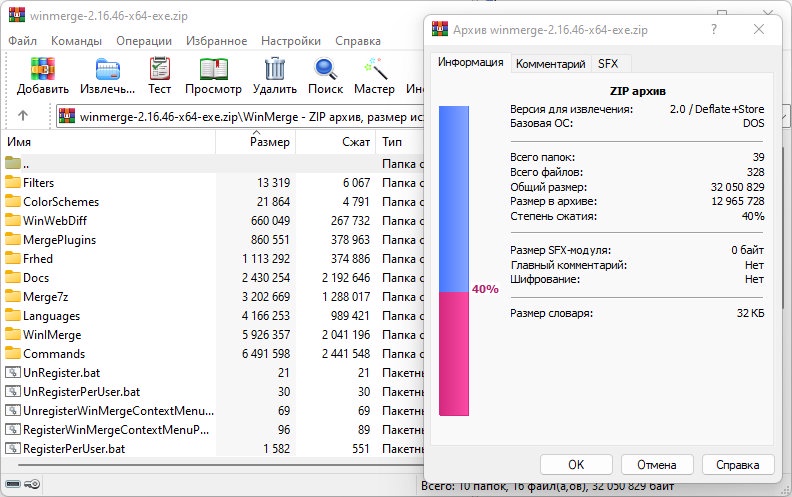
Task: Click the packed value 2 192 646
Action: point(346,278)
